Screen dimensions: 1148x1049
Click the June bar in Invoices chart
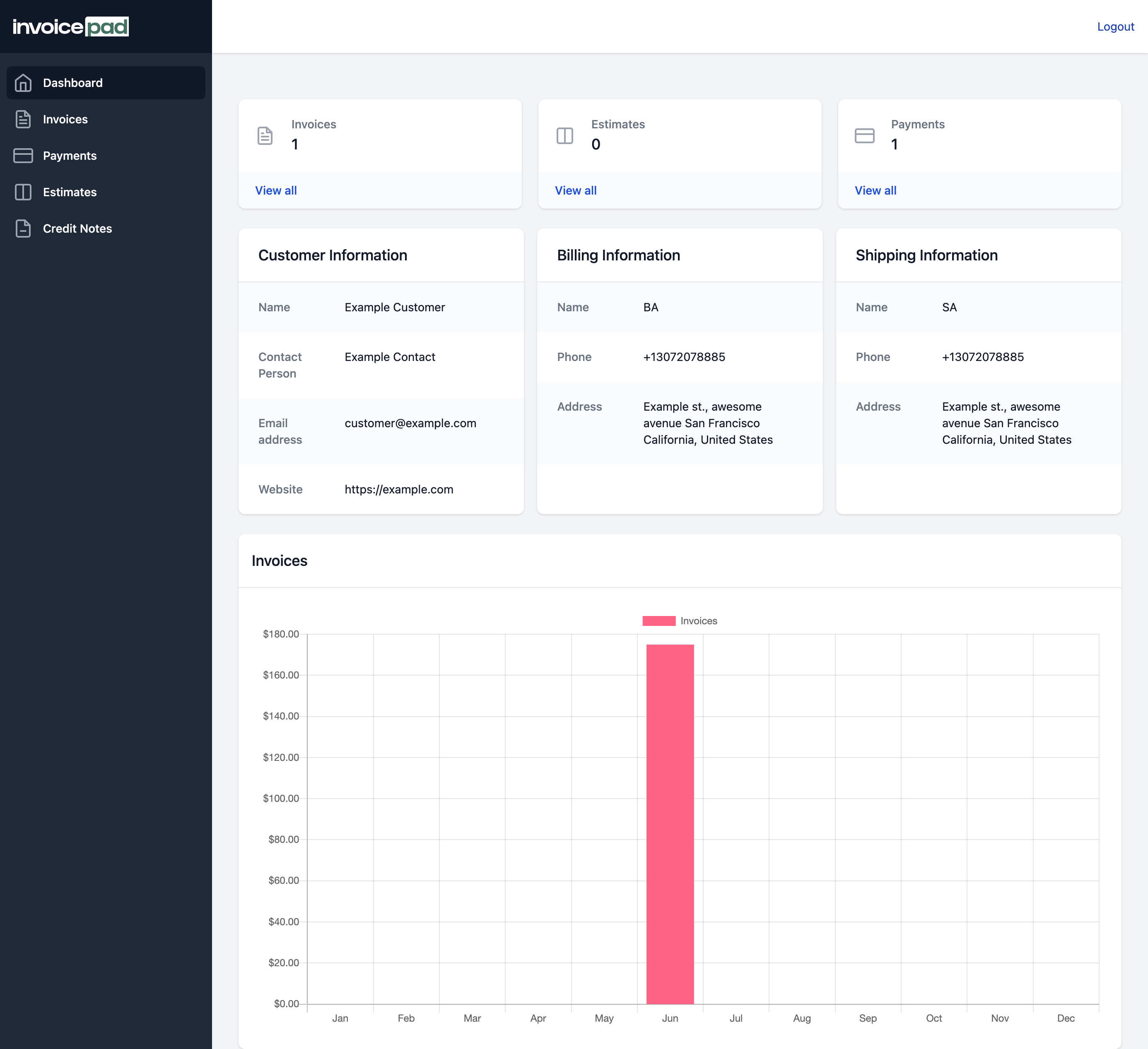pyautogui.click(x=670, y=824)
